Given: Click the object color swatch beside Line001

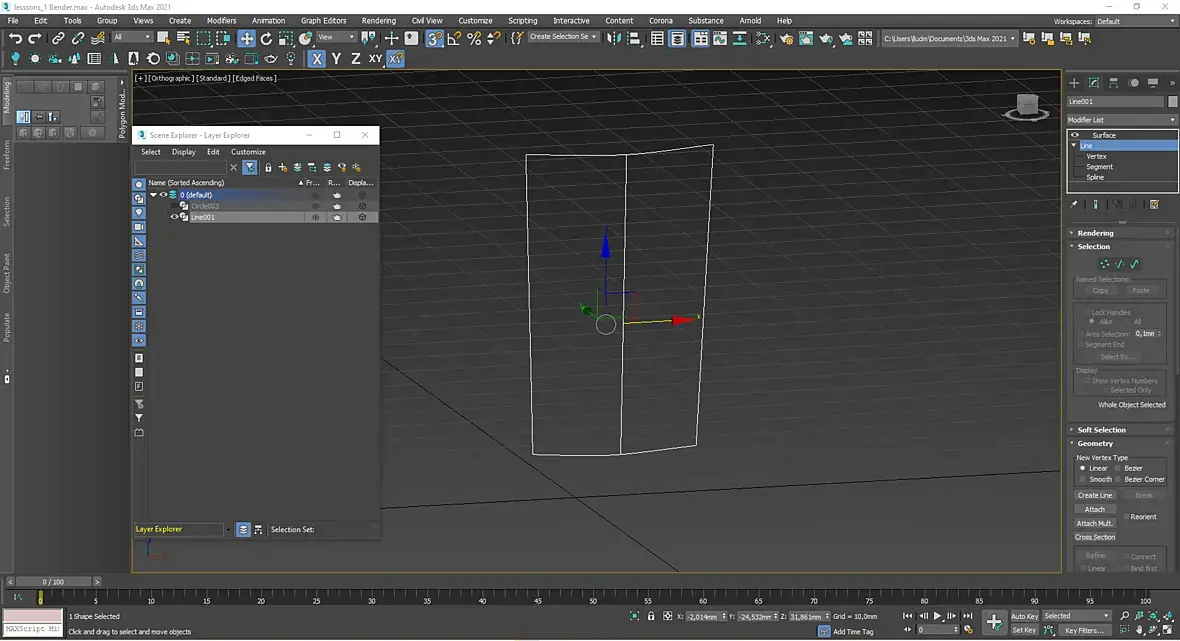Looking at the screenshot, I should click(1172, 101).
